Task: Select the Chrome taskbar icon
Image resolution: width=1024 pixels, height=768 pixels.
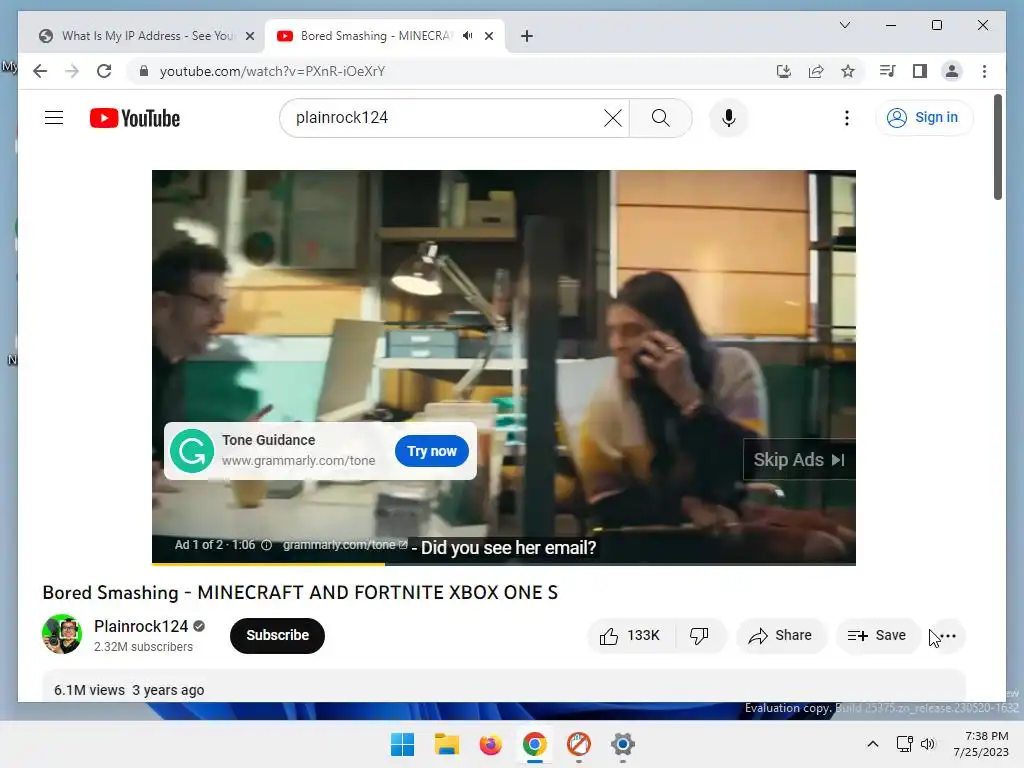Action: 535,744
